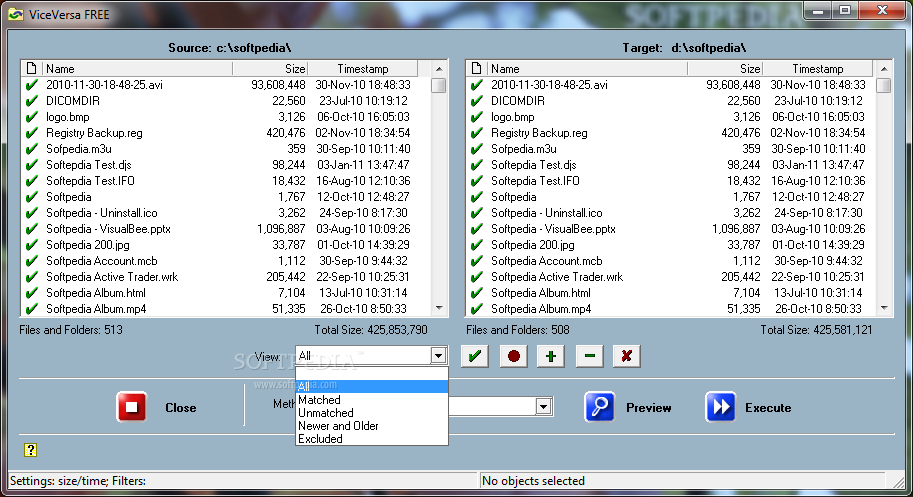
Task: Choose Matched in the View dropdown list
Action: point(371,400)
